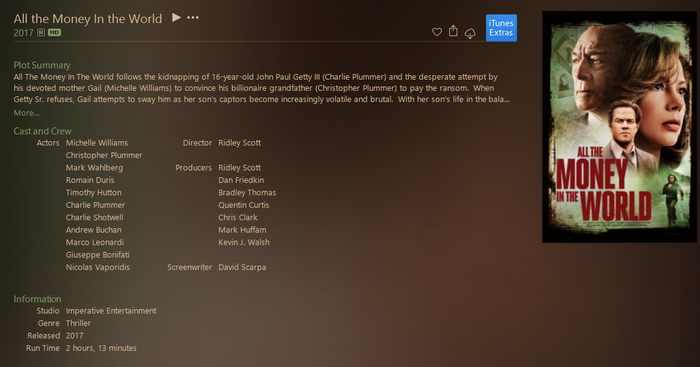This screenshot has width=700, height=367.
Task: Click the plot summary paragraph
Action: click(262, 88)
